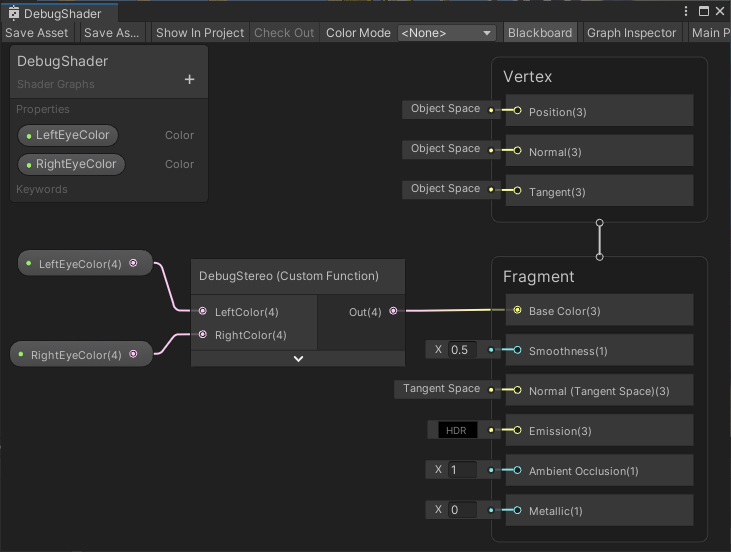Toggle the Main Preview panel
Image resolution: width=731 pixels, height=552 pixels.
[x=710, y=33]
